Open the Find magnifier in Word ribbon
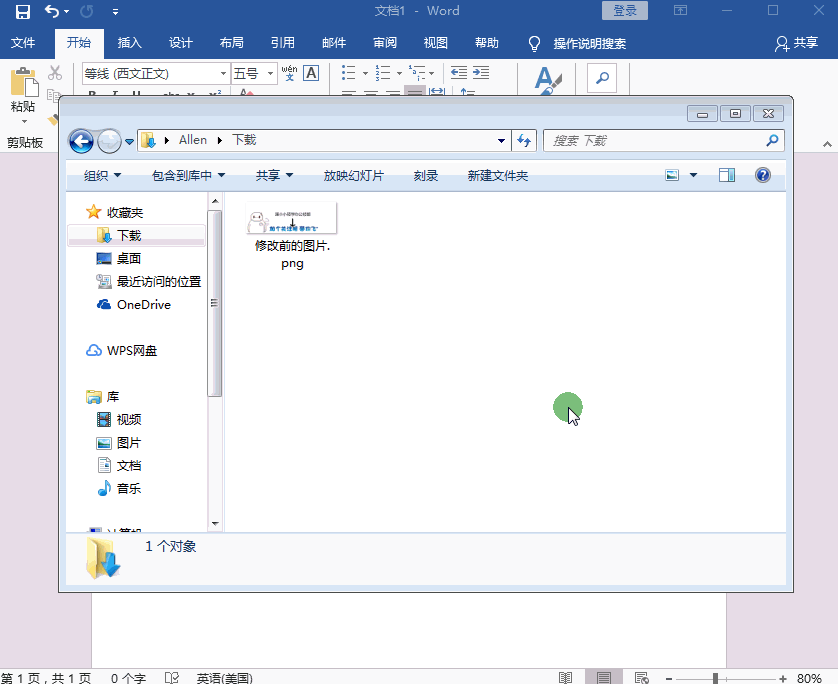The height and width of the screenshot is (684, 838). point(602,77)
